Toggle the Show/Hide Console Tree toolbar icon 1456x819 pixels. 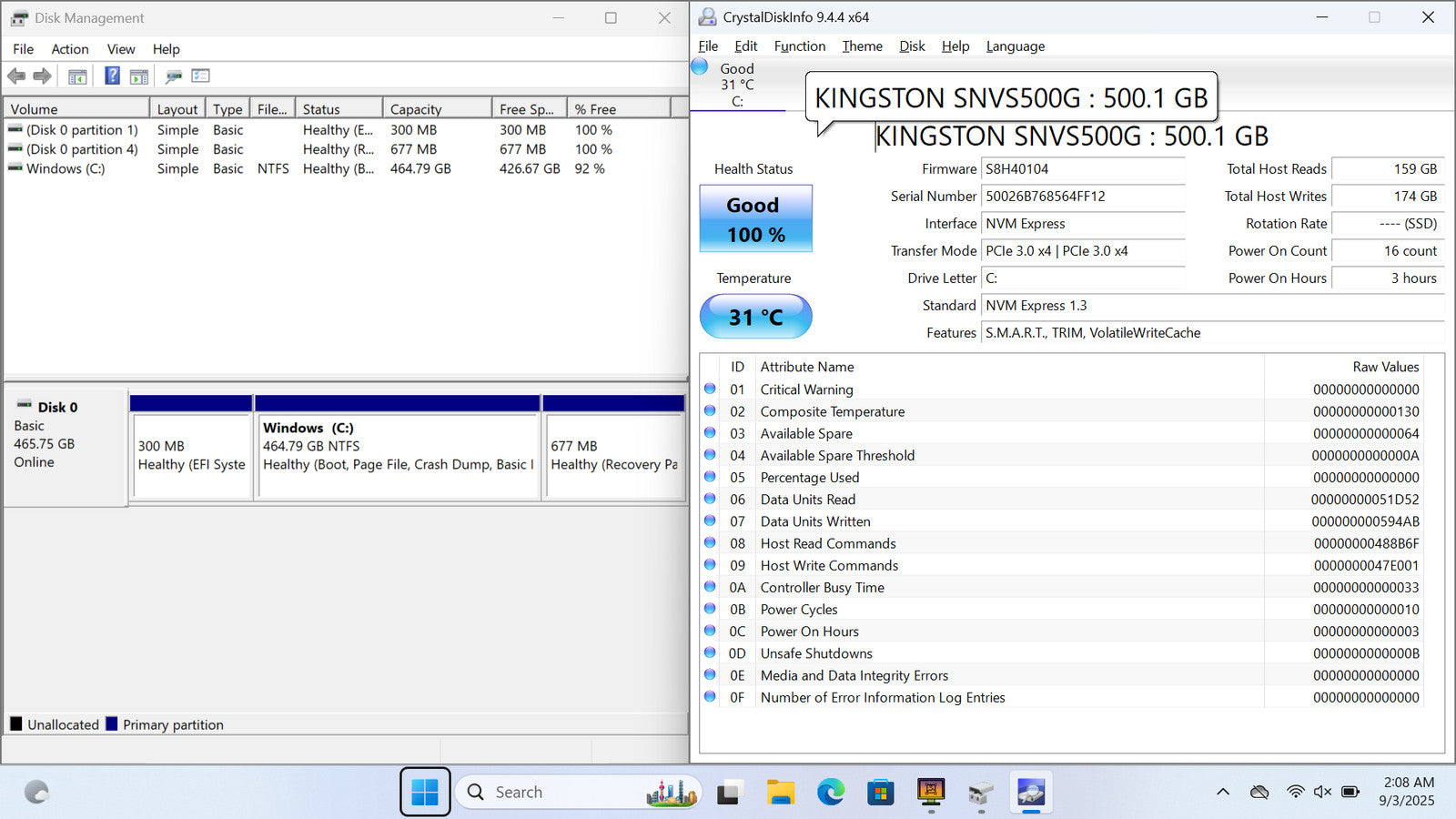point(77,76)
